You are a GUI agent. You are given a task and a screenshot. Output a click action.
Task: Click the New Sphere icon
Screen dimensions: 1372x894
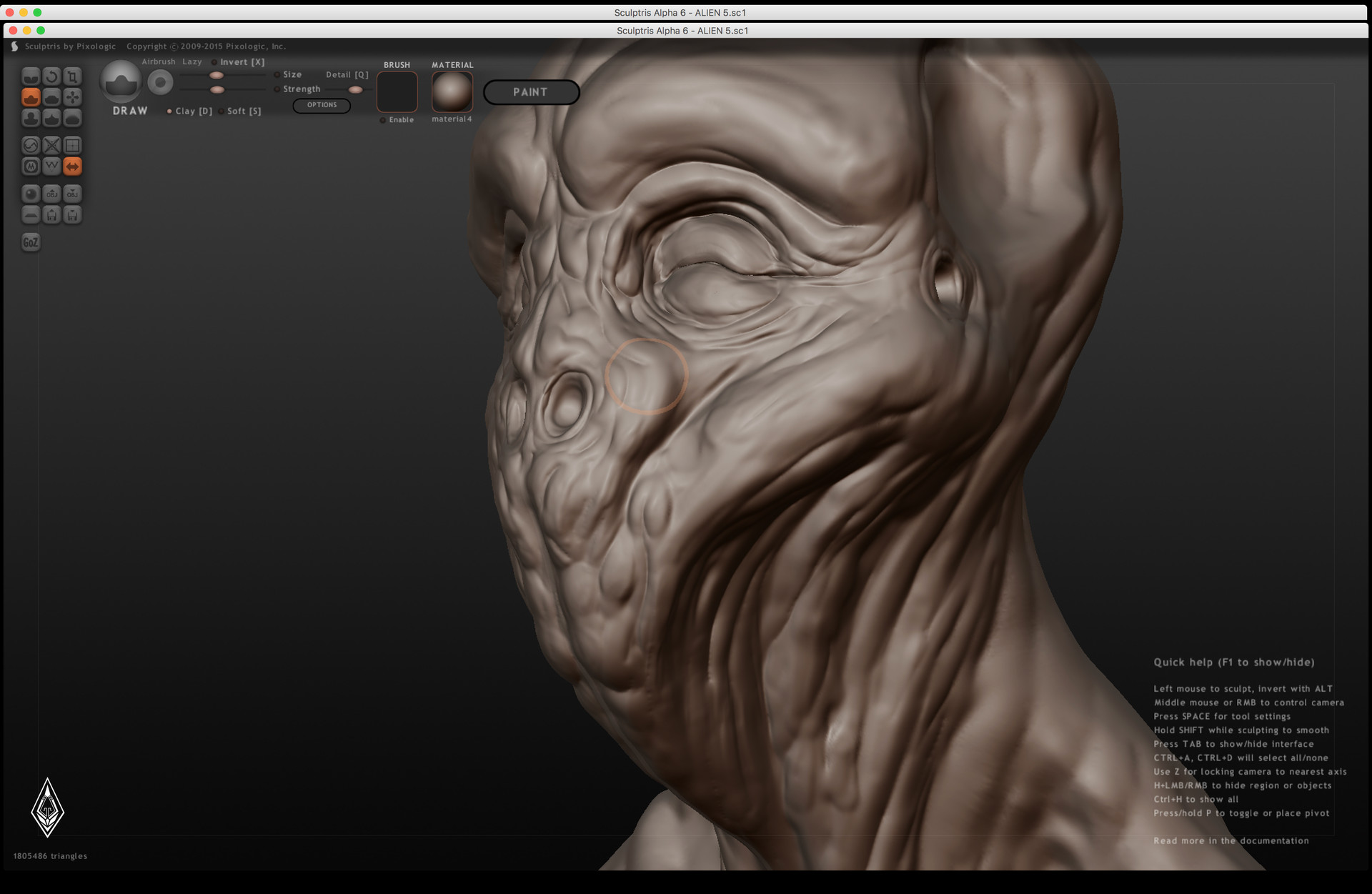(31, 194)
